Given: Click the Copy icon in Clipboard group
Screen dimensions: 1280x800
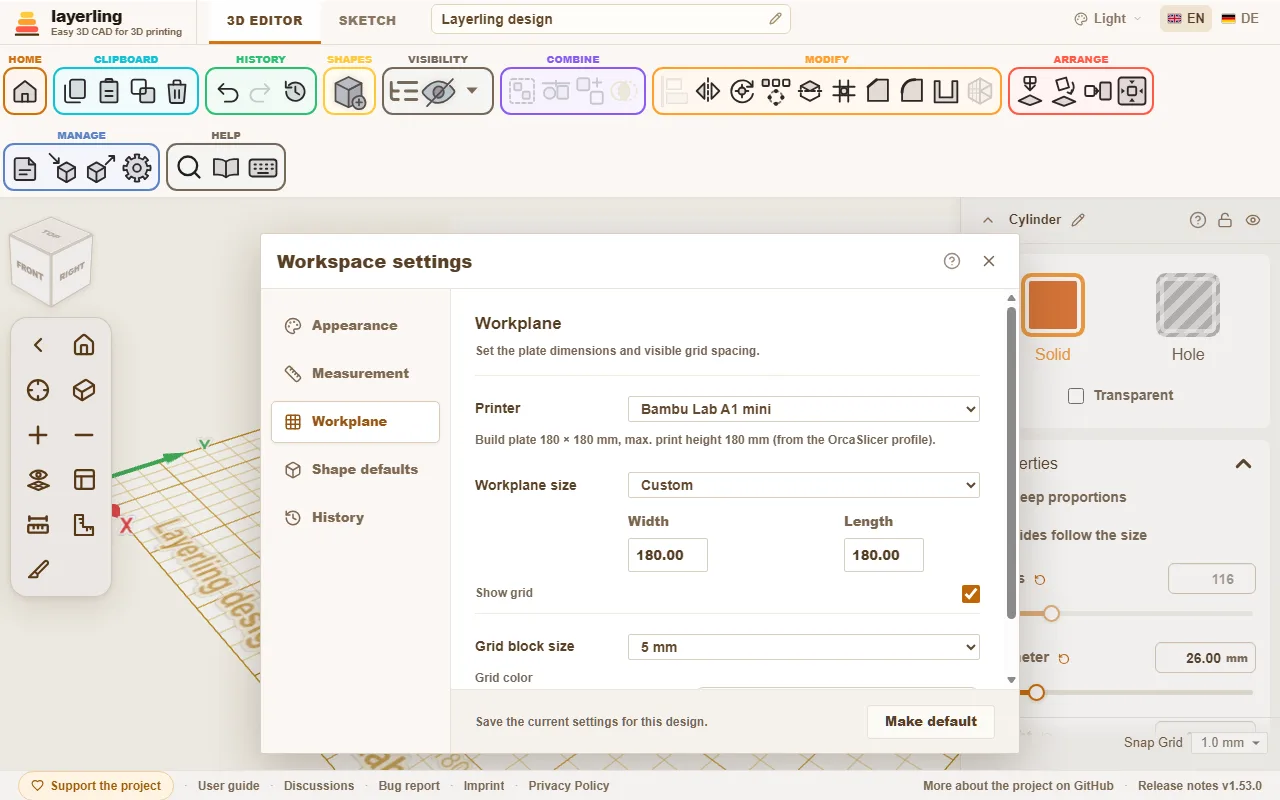Looking at the screenshot, I should coord(75,92).
